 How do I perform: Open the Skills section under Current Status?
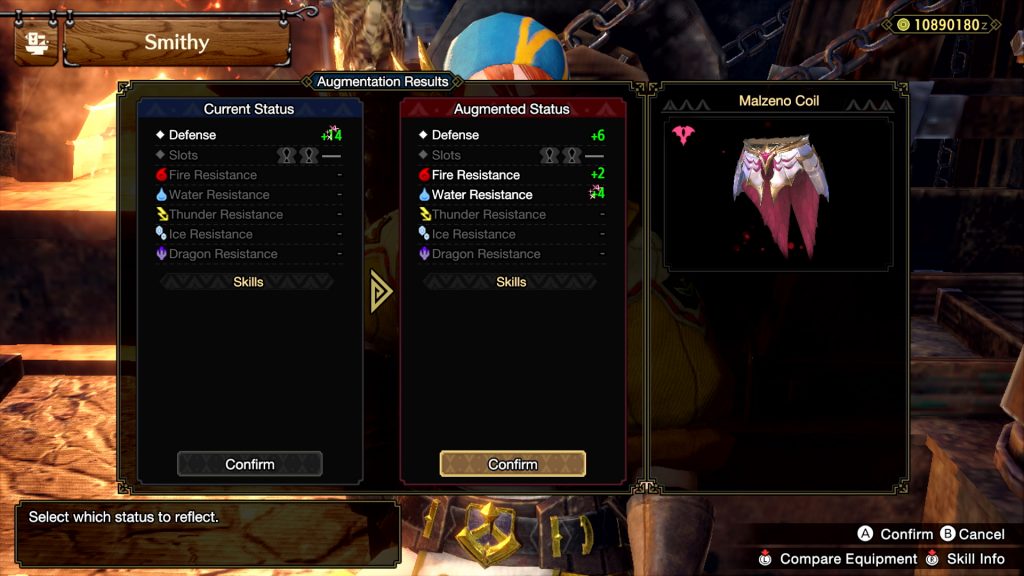pyautogui.click(x=248, y=281)
